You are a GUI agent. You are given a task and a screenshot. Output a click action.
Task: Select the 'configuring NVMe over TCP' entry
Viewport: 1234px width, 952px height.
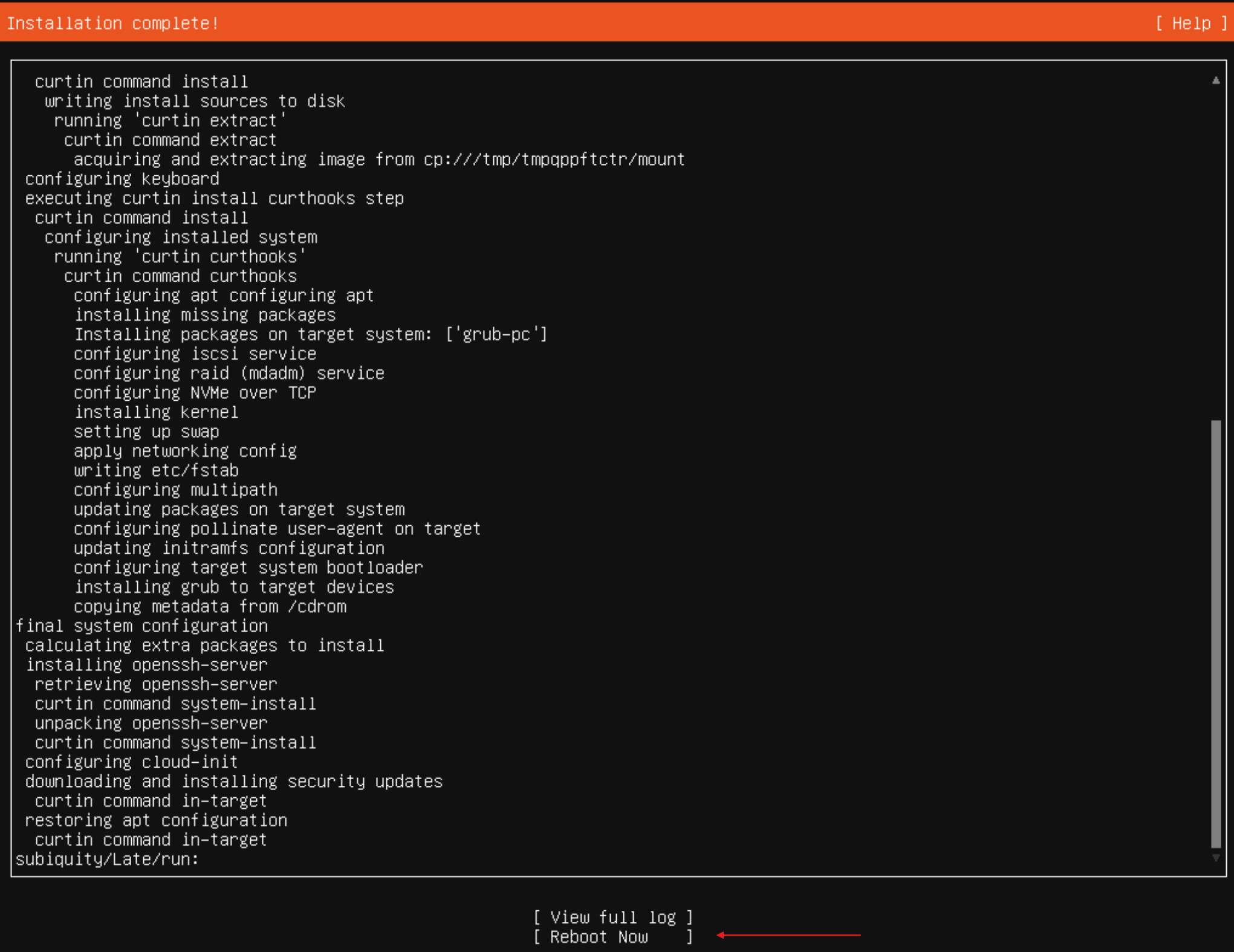click(x=195, y=392)
